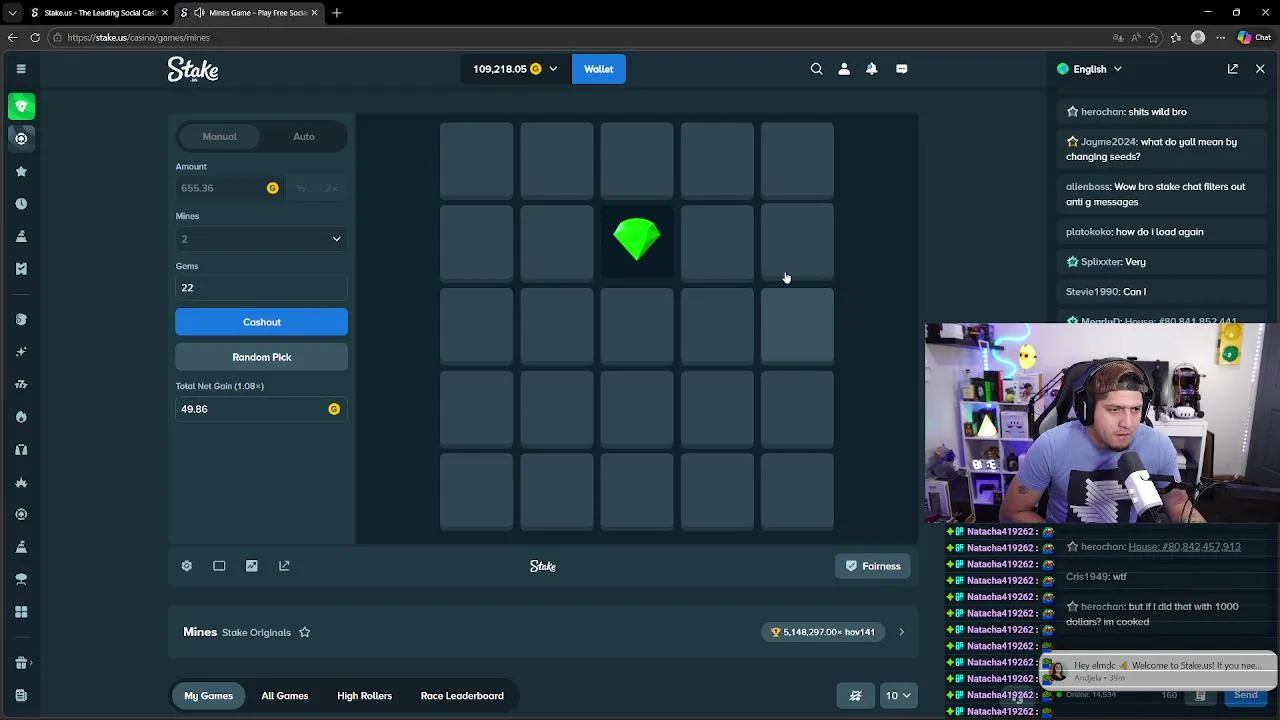Open Copilot Chat in browser toolbar

click(1253, 38)
